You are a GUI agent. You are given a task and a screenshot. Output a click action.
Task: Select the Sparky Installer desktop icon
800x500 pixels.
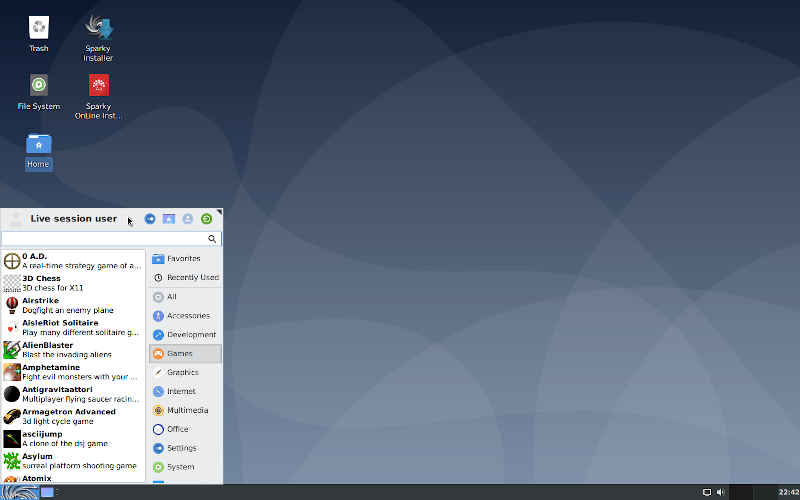click(98, 38)
